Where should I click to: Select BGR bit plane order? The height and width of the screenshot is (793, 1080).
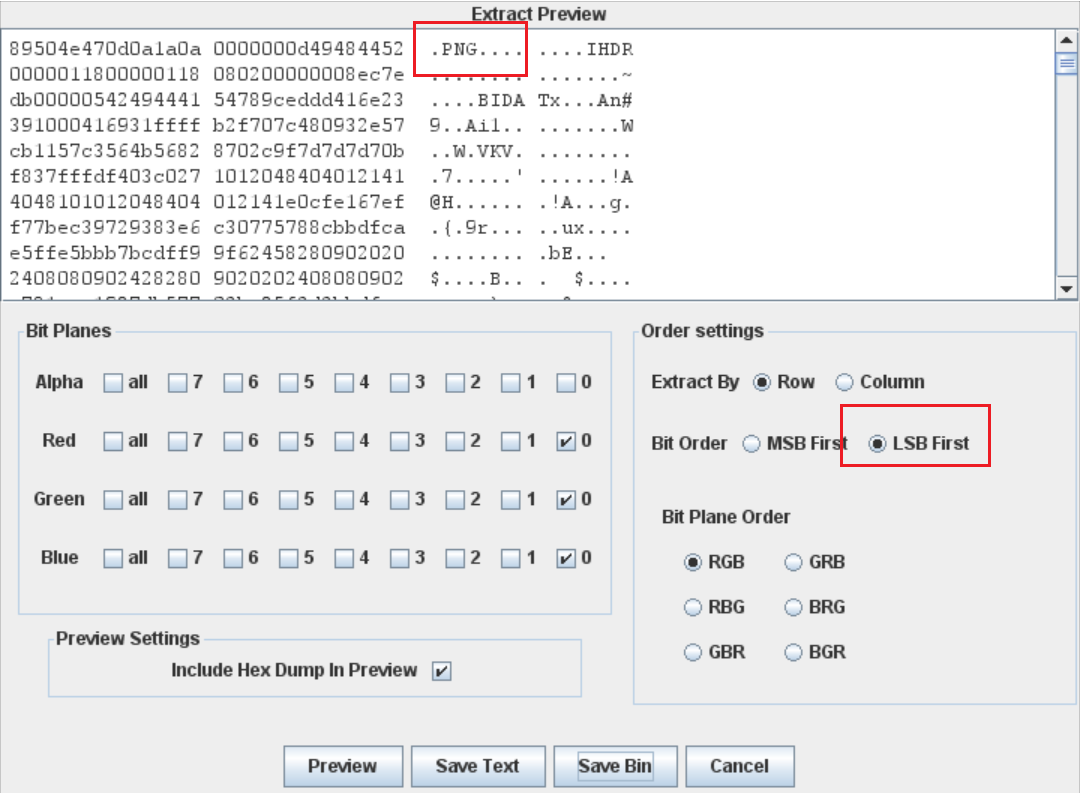pos(793,652)
